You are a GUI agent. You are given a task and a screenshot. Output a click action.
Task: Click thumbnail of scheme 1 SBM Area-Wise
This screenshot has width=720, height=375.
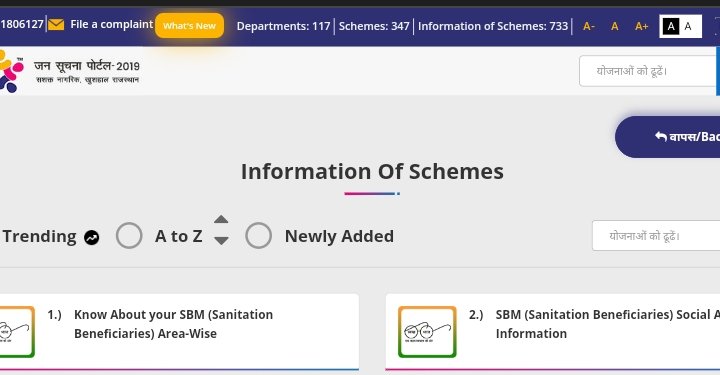[17, 331]
